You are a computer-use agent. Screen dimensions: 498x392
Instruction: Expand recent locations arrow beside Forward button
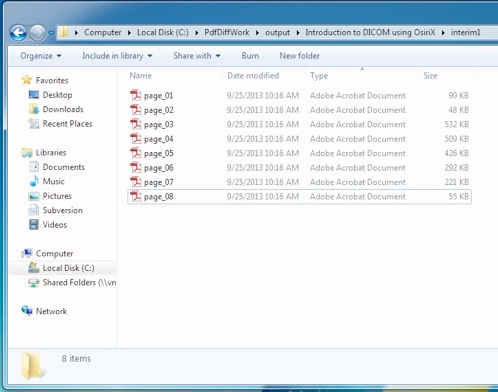(x=51, y=33)
